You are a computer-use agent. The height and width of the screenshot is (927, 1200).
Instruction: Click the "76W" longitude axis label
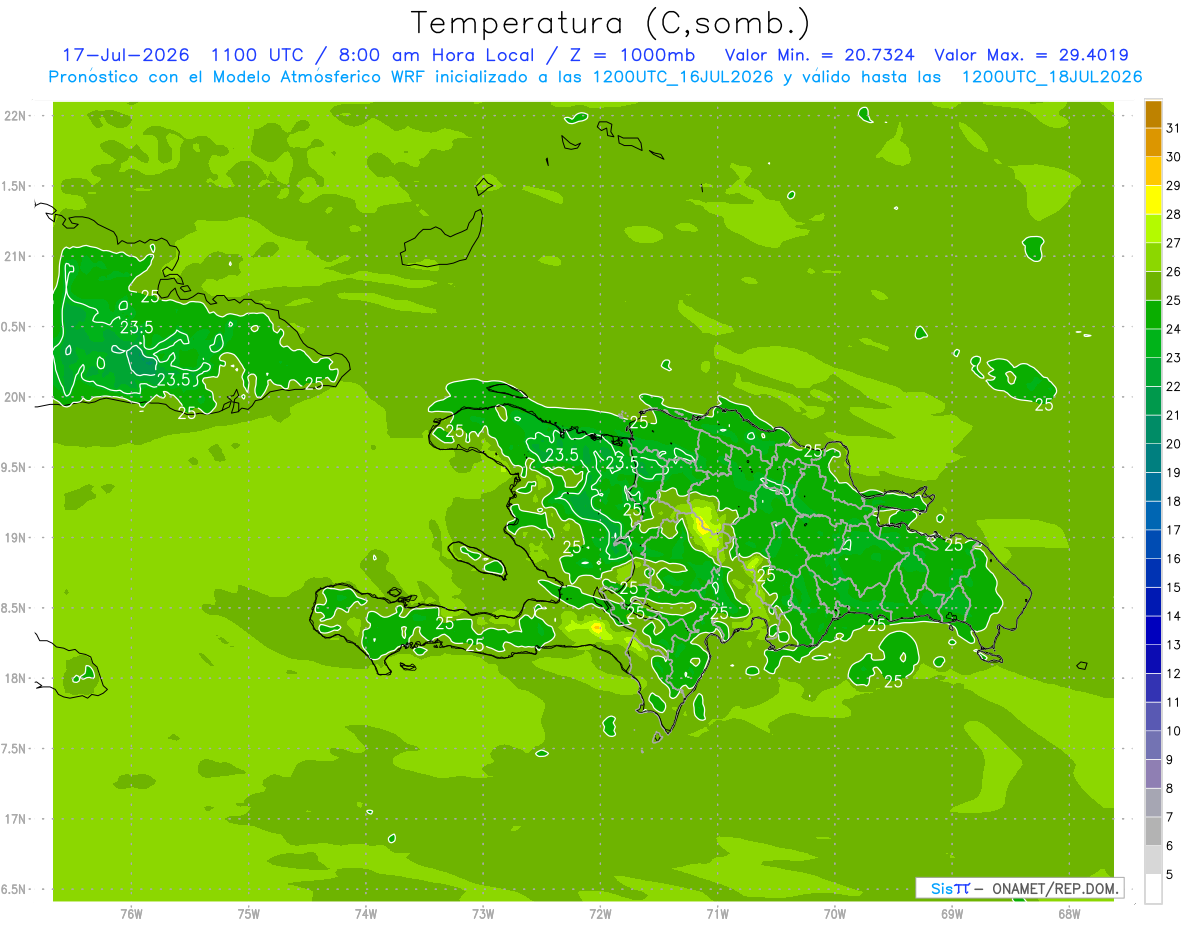point(131,913)
